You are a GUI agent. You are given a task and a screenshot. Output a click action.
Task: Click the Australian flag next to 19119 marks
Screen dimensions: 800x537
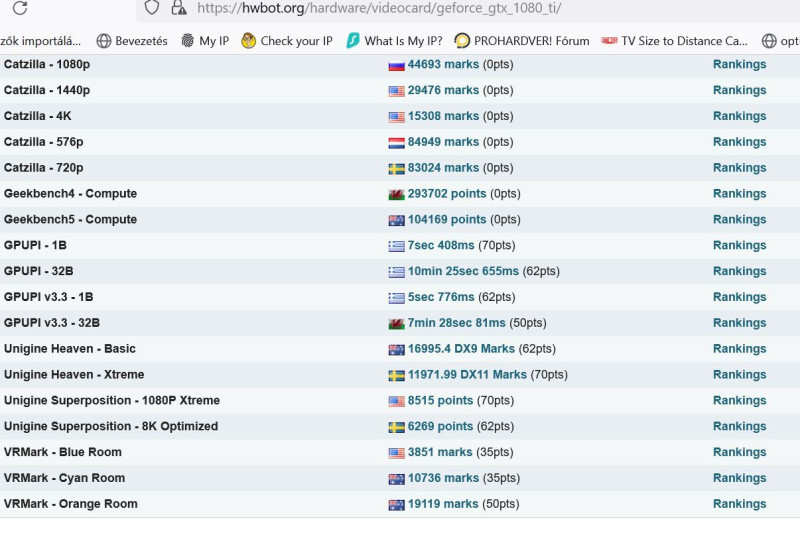(396, 505)
